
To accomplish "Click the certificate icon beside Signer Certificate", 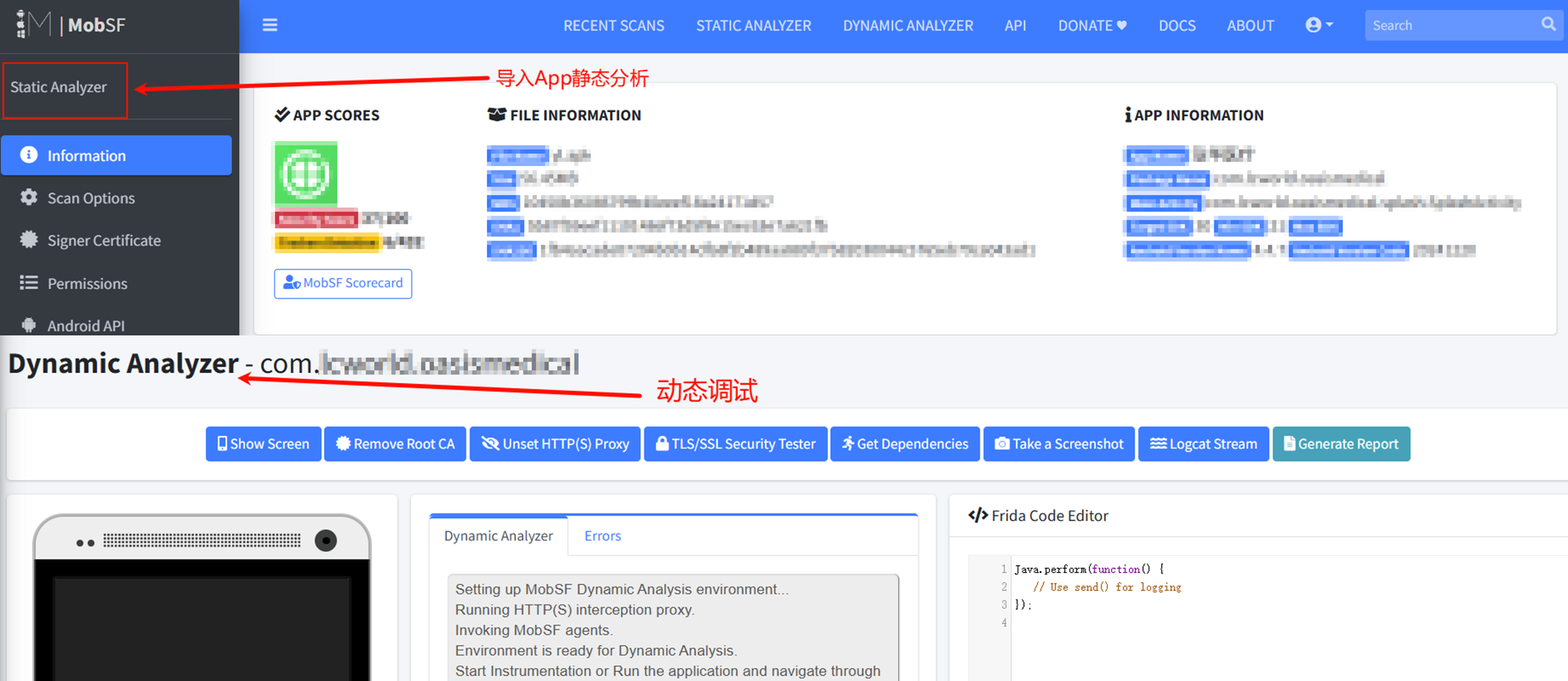I will 29,240.
